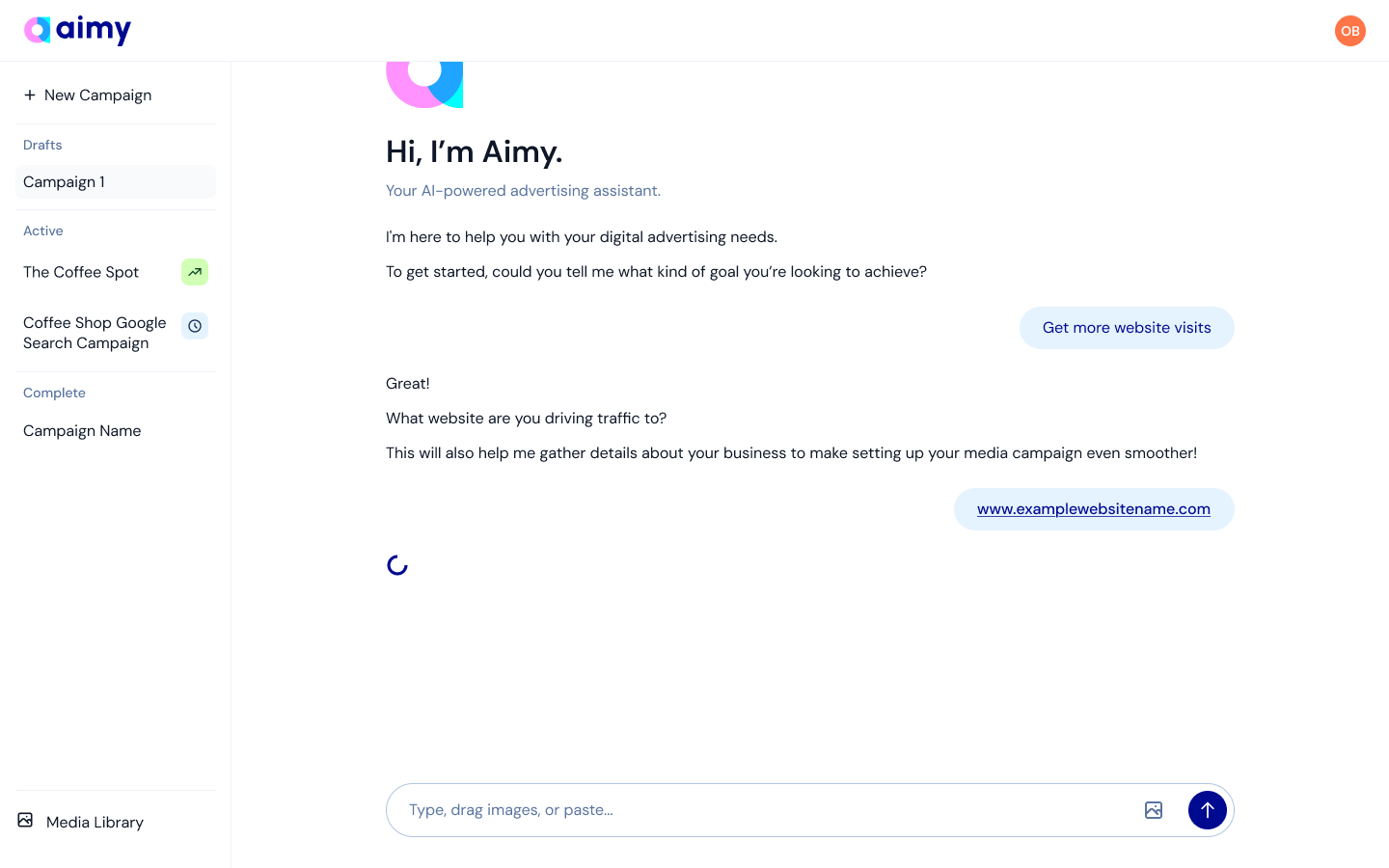This screenshot has width=1389, height=868.
Task: Open the Media Library
Action: (95, 822)
